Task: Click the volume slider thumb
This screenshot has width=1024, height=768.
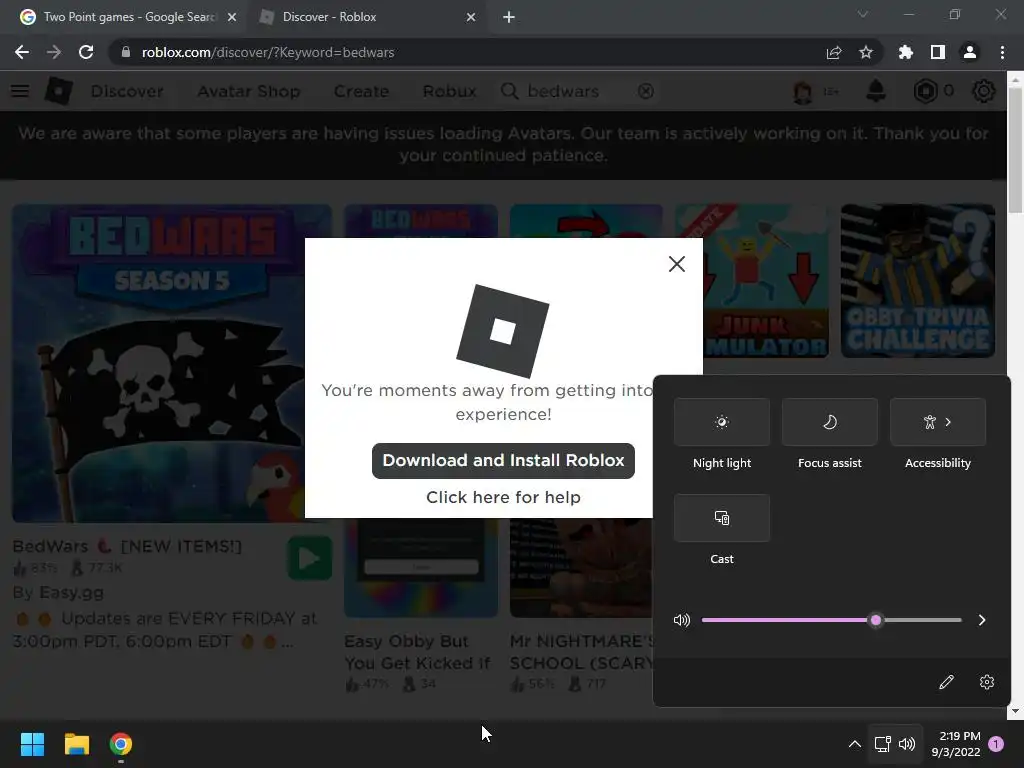Action: (x=876, y=620)
